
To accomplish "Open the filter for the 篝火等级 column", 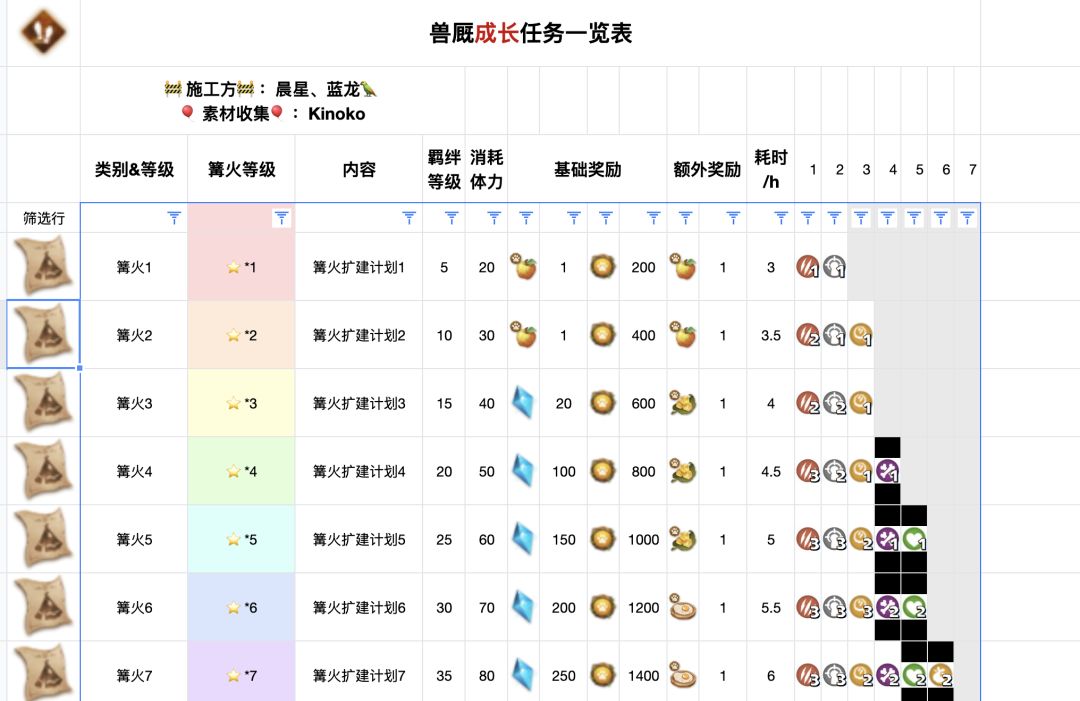I will pyautogui.click(x=281, y=218).
